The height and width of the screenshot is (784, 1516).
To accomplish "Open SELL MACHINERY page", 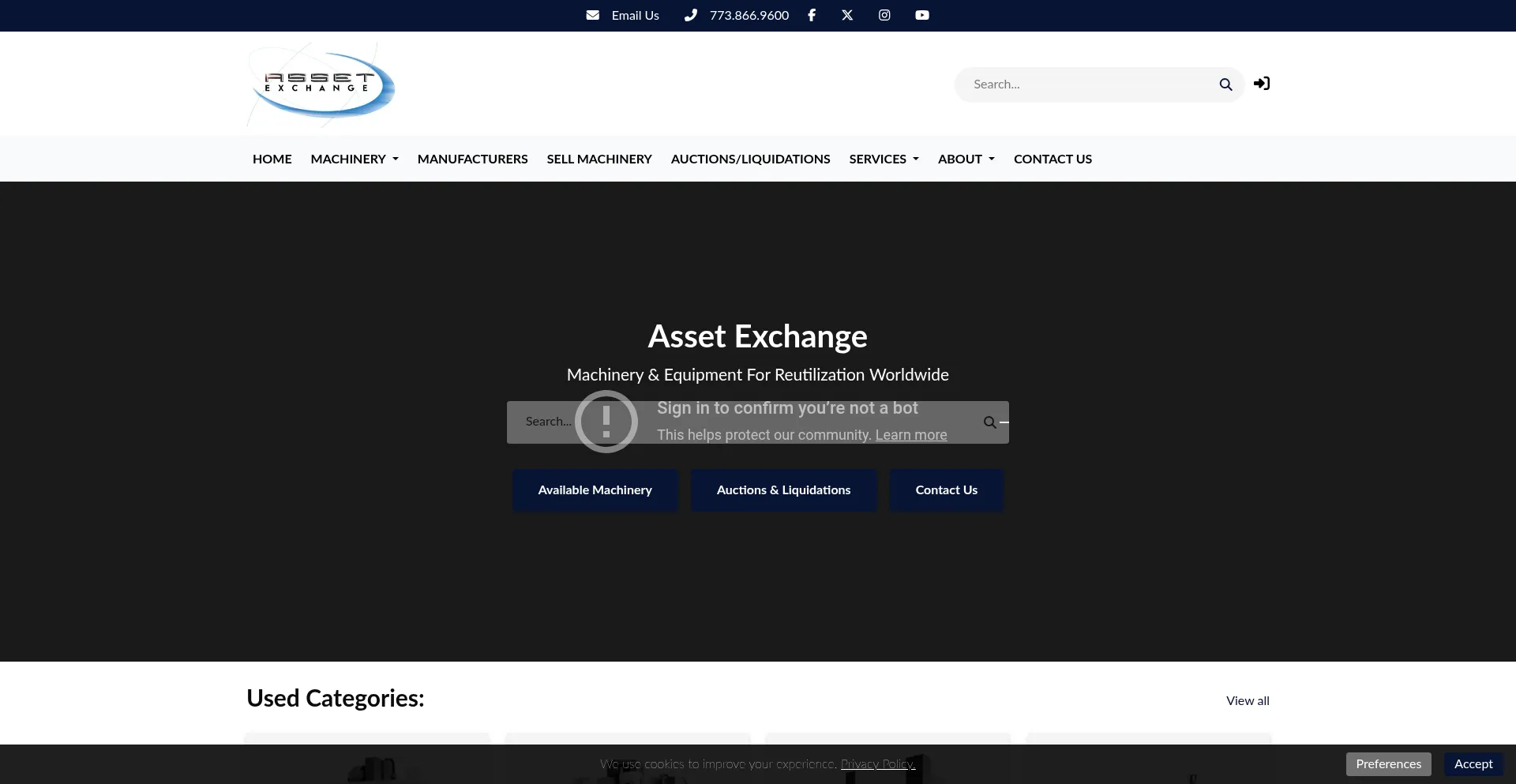I will coord(599,159).
